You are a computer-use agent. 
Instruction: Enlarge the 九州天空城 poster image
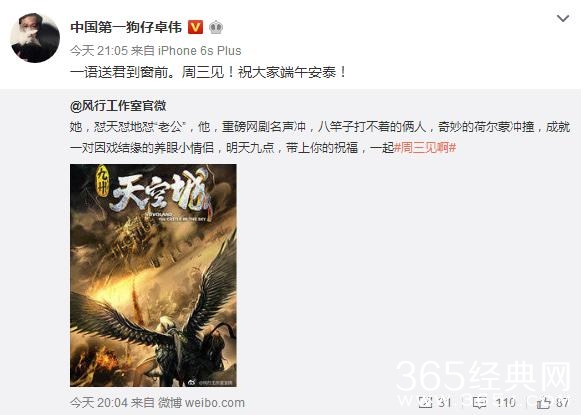(153, 275)
